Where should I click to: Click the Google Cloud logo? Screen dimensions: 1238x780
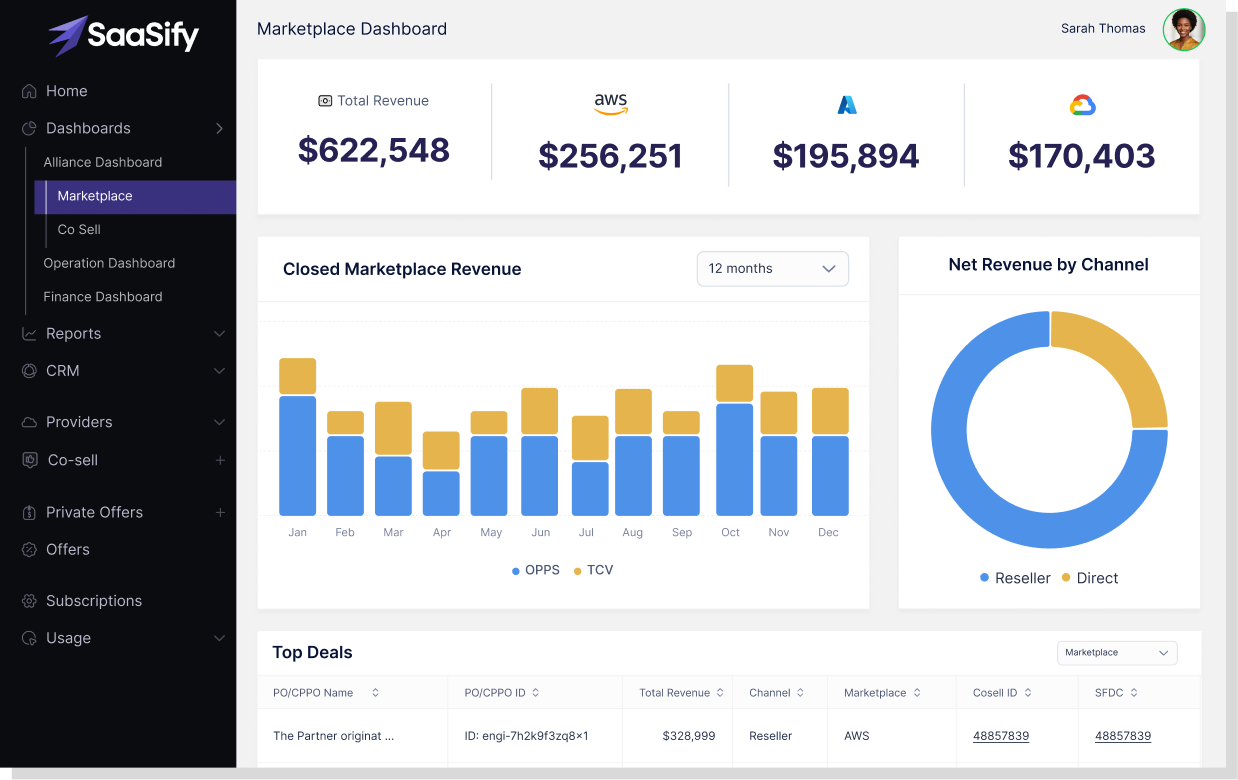1083,105
